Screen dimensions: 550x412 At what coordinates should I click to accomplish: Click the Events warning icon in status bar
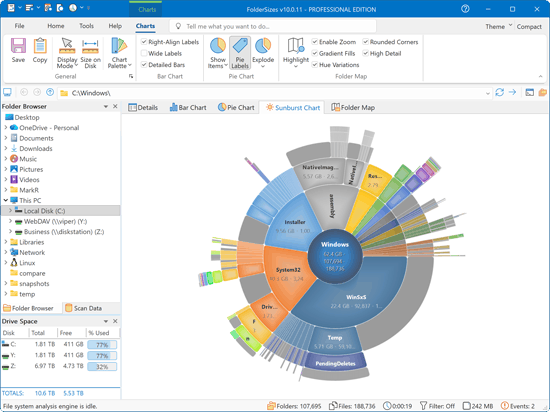coord(504,406)
